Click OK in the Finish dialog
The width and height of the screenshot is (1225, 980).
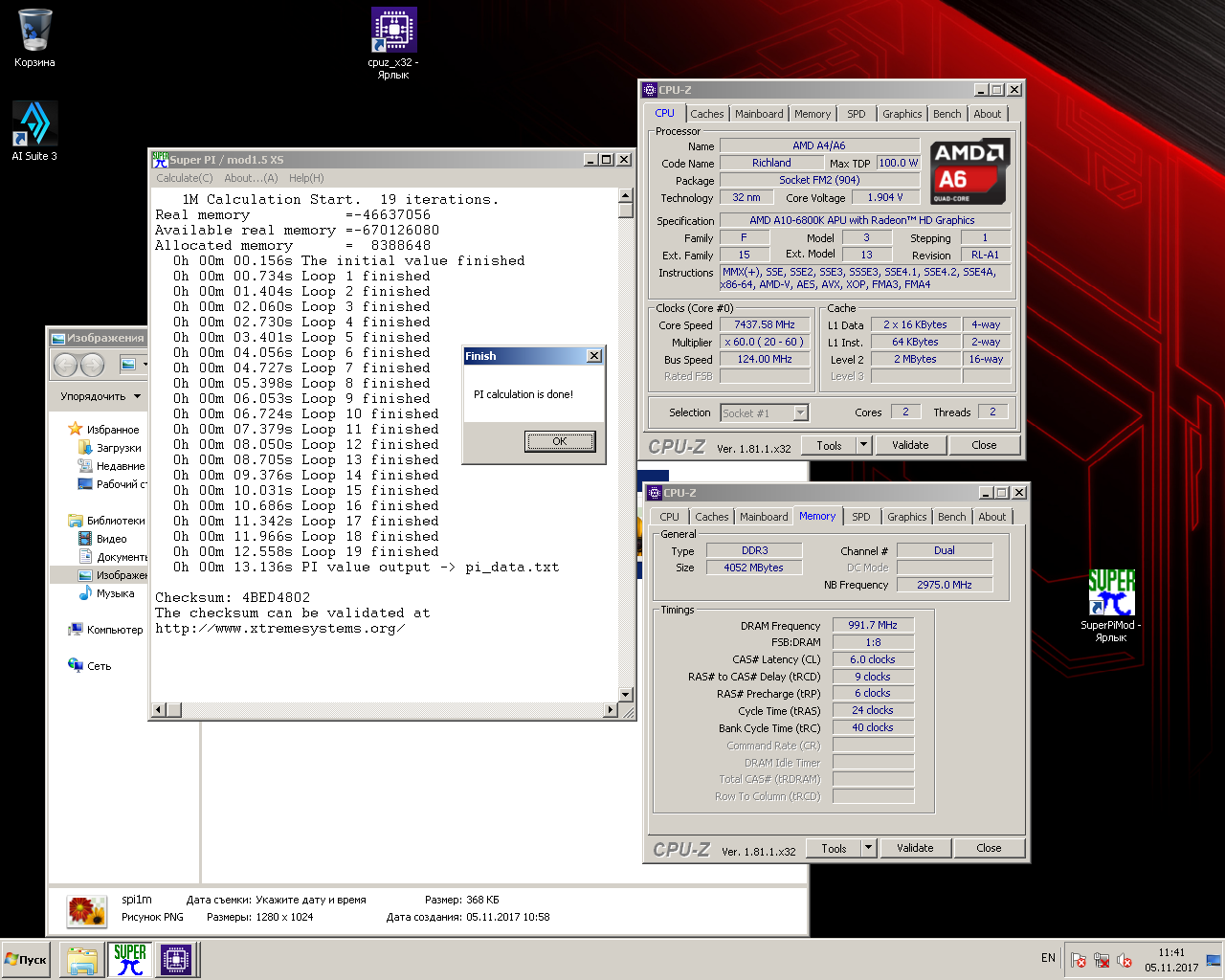(x=560, y=441)
